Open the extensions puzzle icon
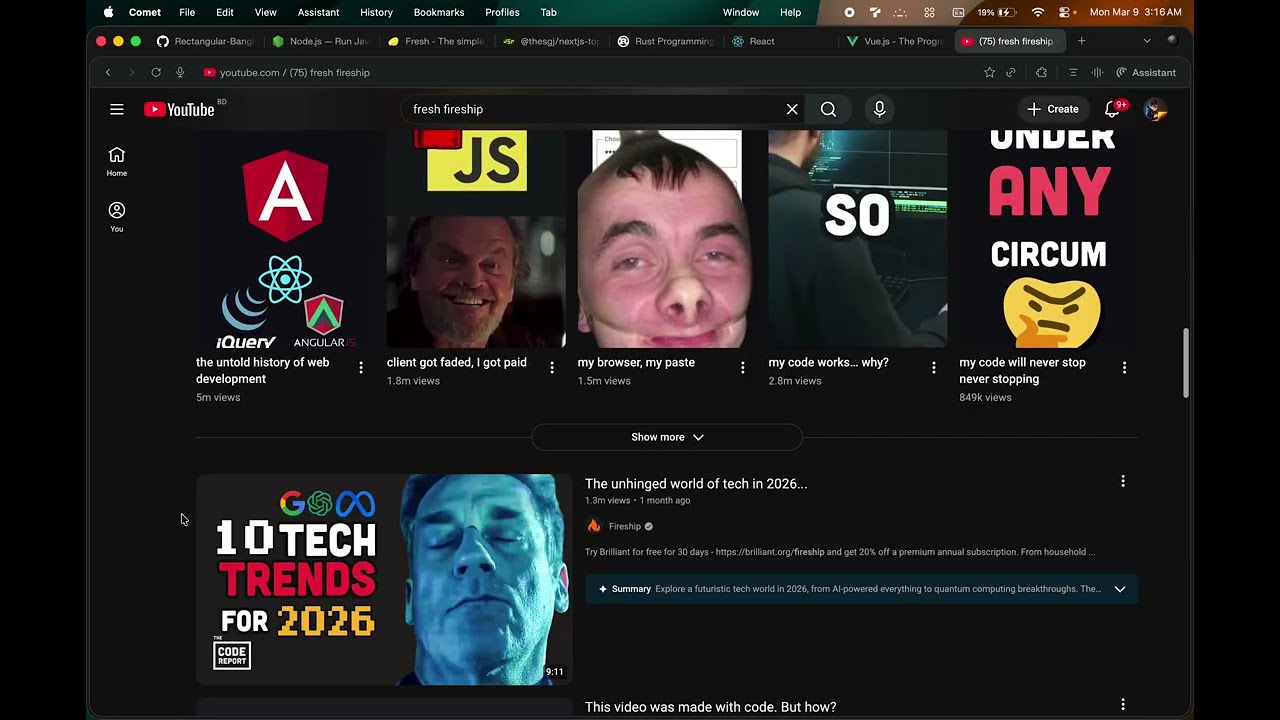1280x720 pixels. click(1041, 72)
